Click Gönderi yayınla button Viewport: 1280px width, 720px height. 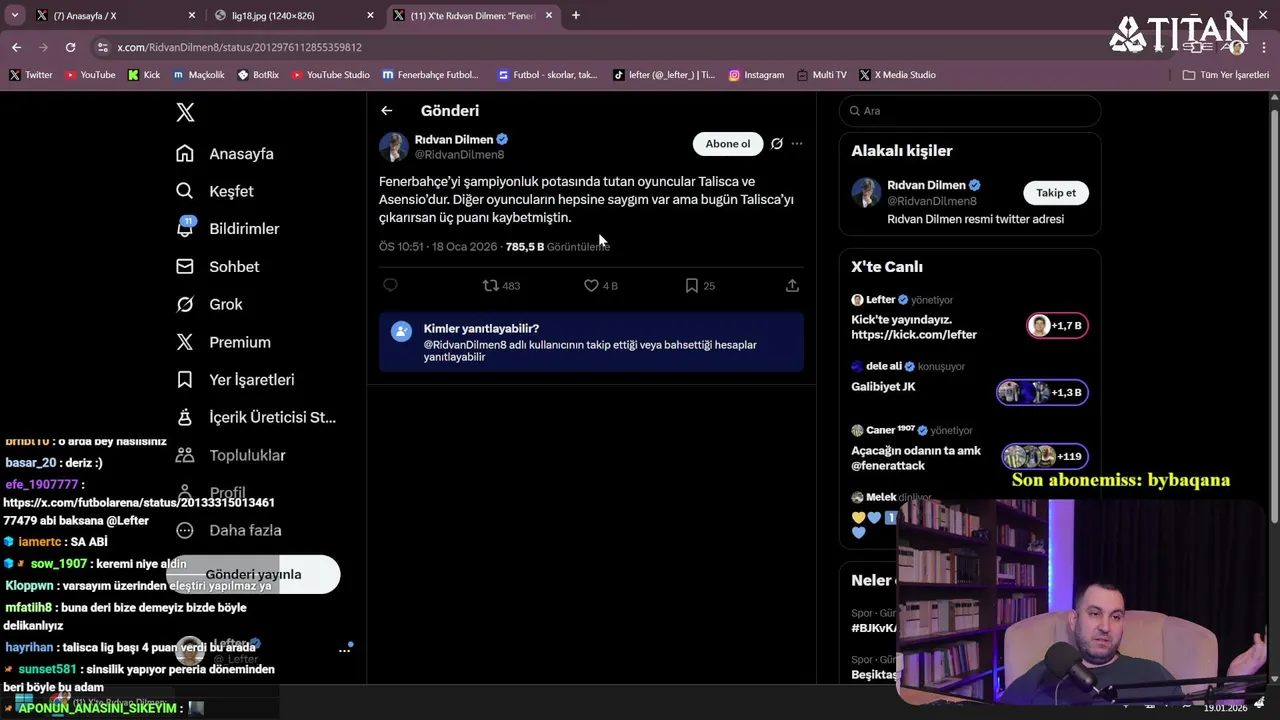point(253,575)
